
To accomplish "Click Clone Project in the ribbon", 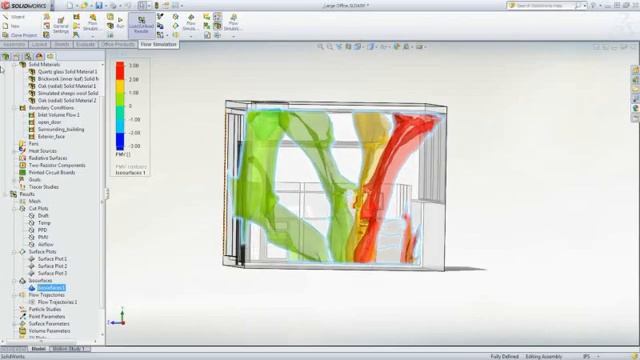I will [x=20, y=35].
